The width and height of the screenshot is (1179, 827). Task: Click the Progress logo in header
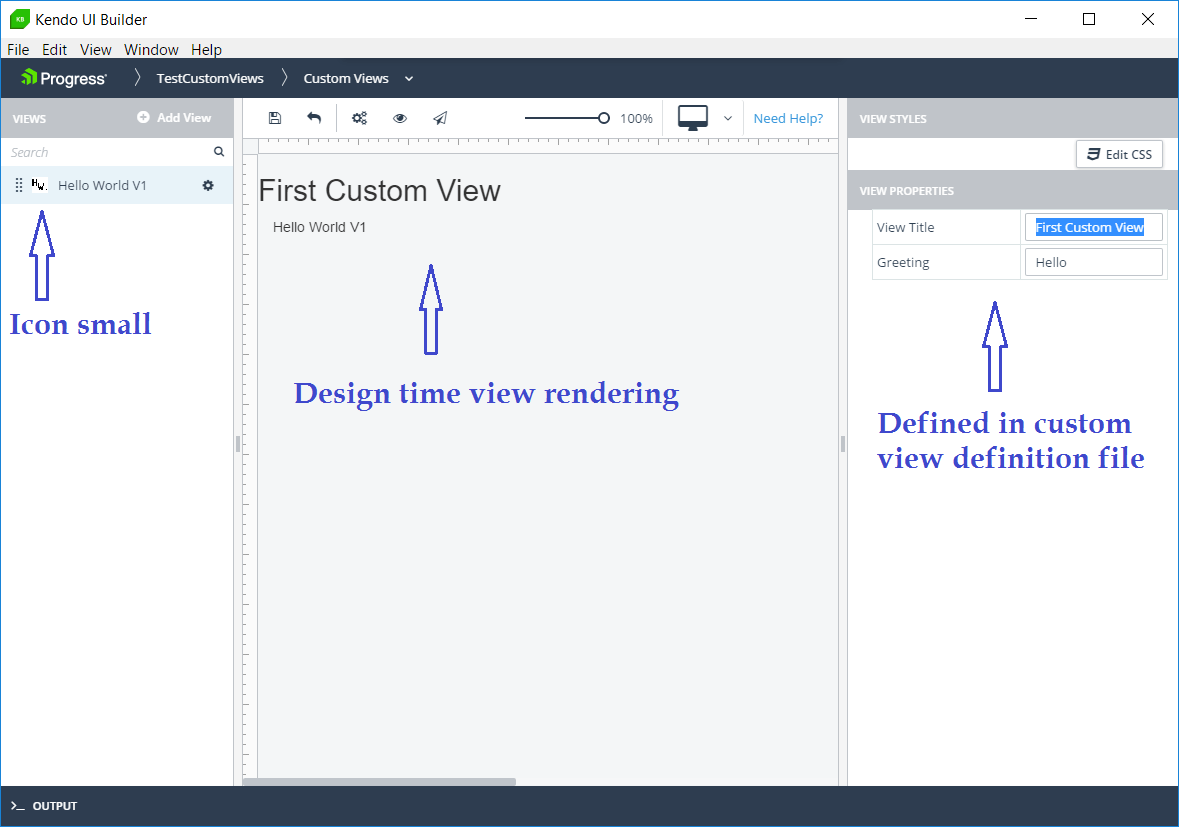[64, 78]
